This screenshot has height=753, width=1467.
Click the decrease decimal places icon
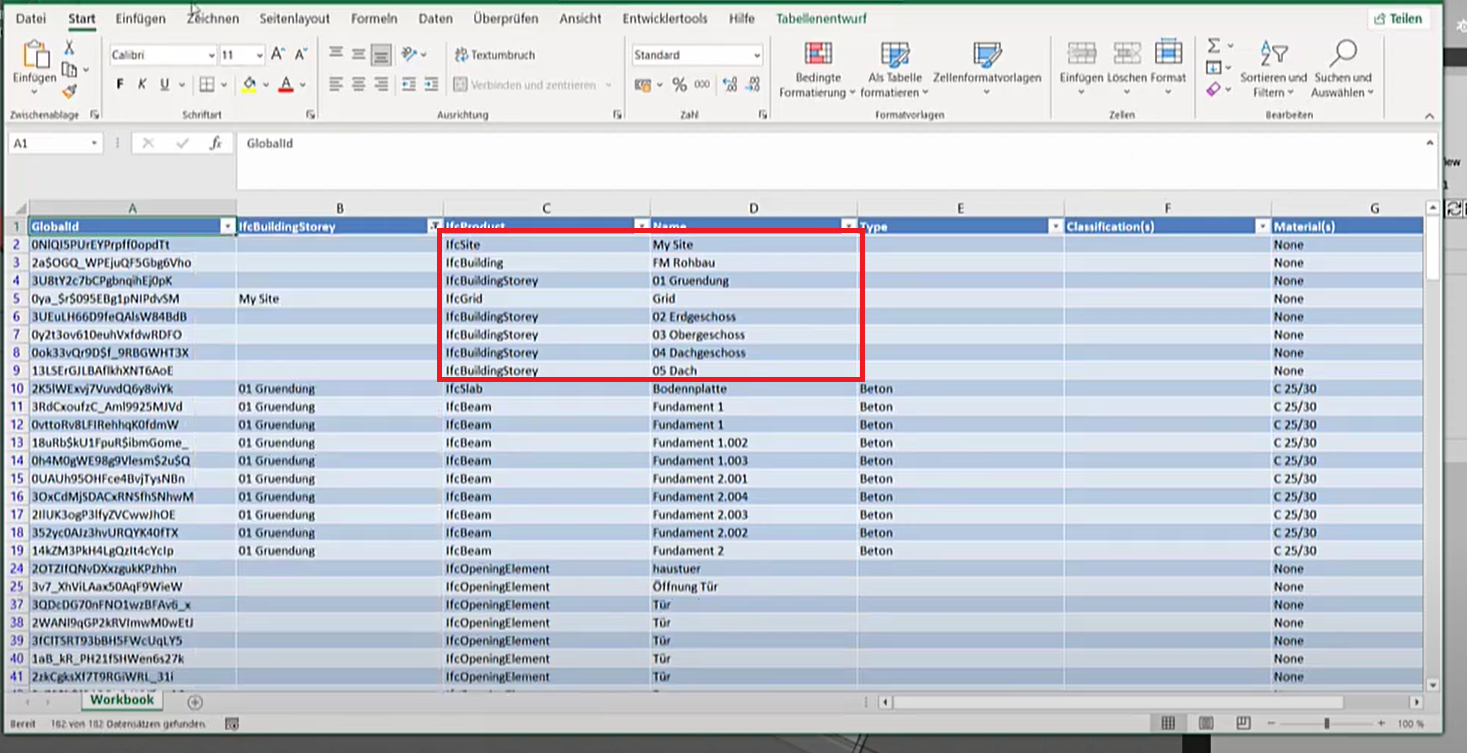(x=751, y=85)
